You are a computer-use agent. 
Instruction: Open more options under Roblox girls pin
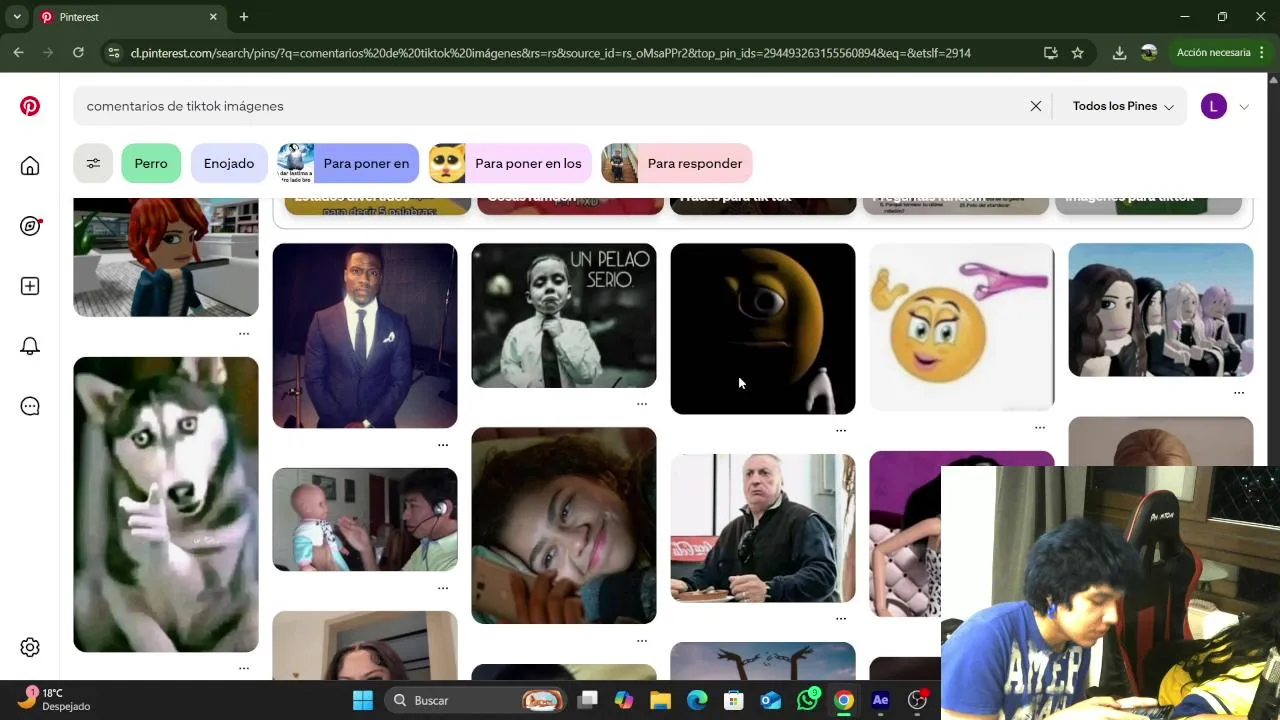click(1239, 393)
